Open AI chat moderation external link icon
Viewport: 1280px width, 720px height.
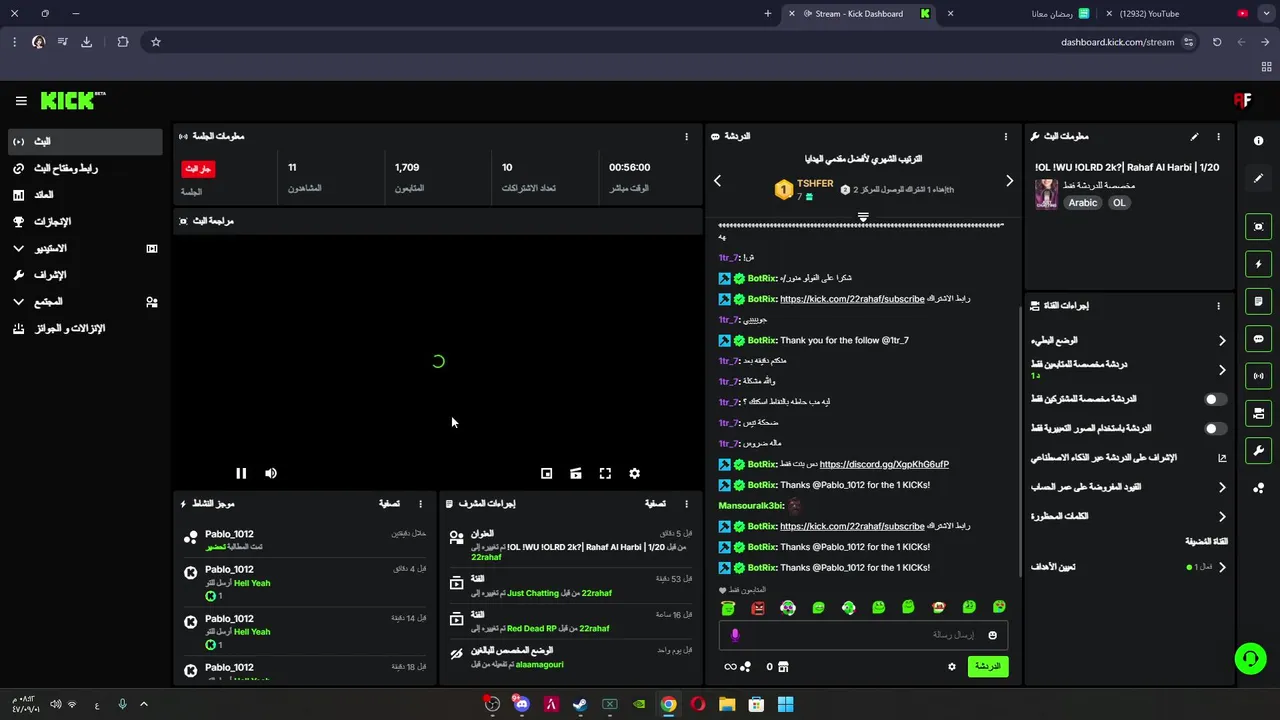(x=1222, y=458)
